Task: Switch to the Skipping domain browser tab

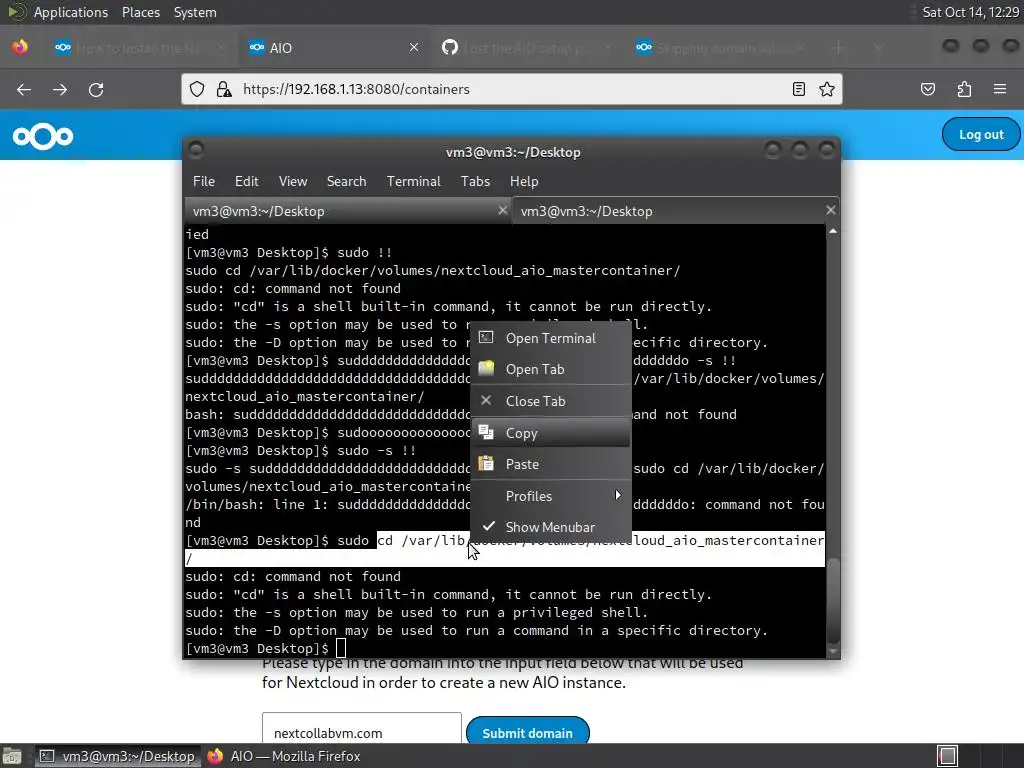Action: click(x=722, y=47)
